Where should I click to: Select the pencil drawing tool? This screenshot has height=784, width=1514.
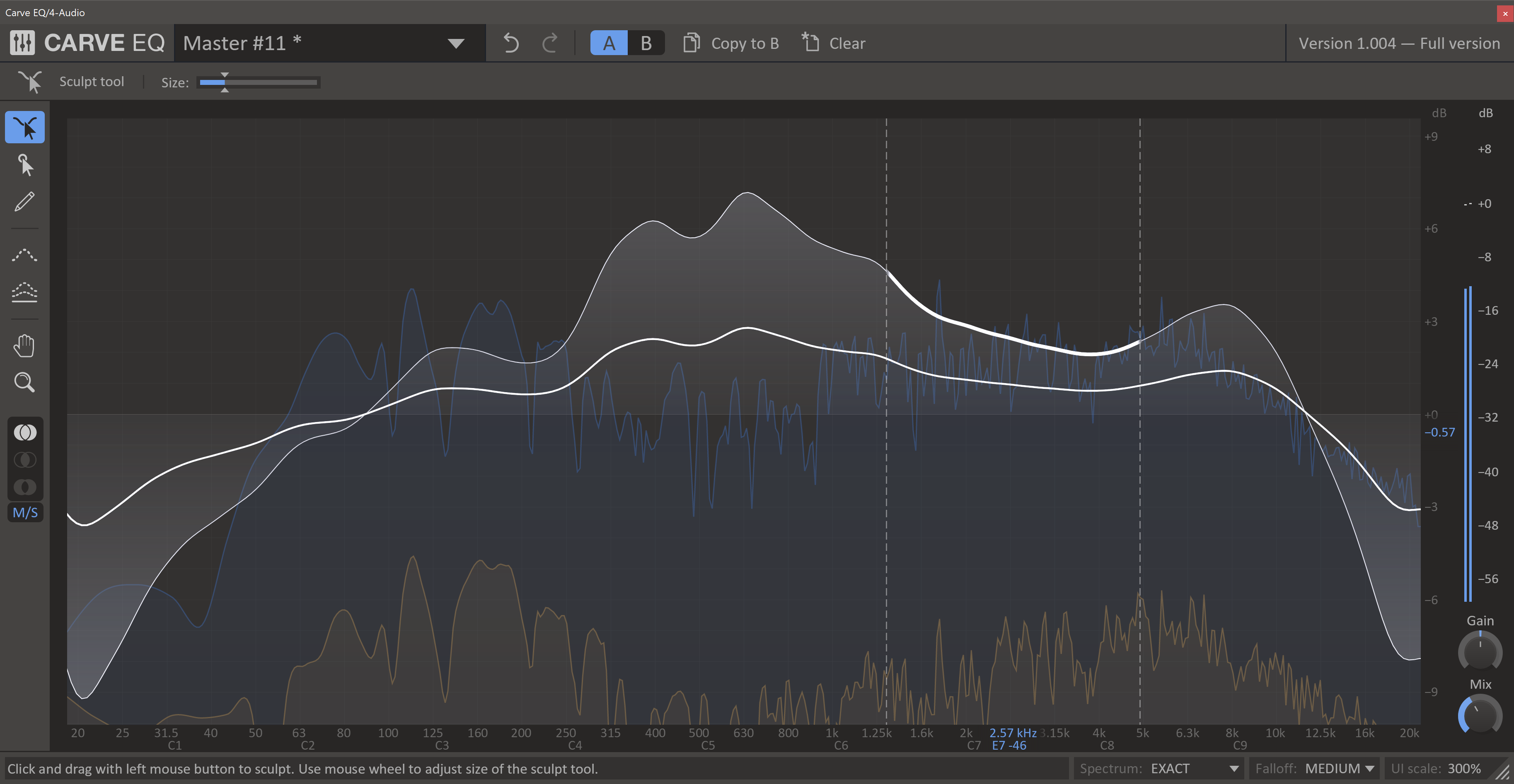click(25, 201)
